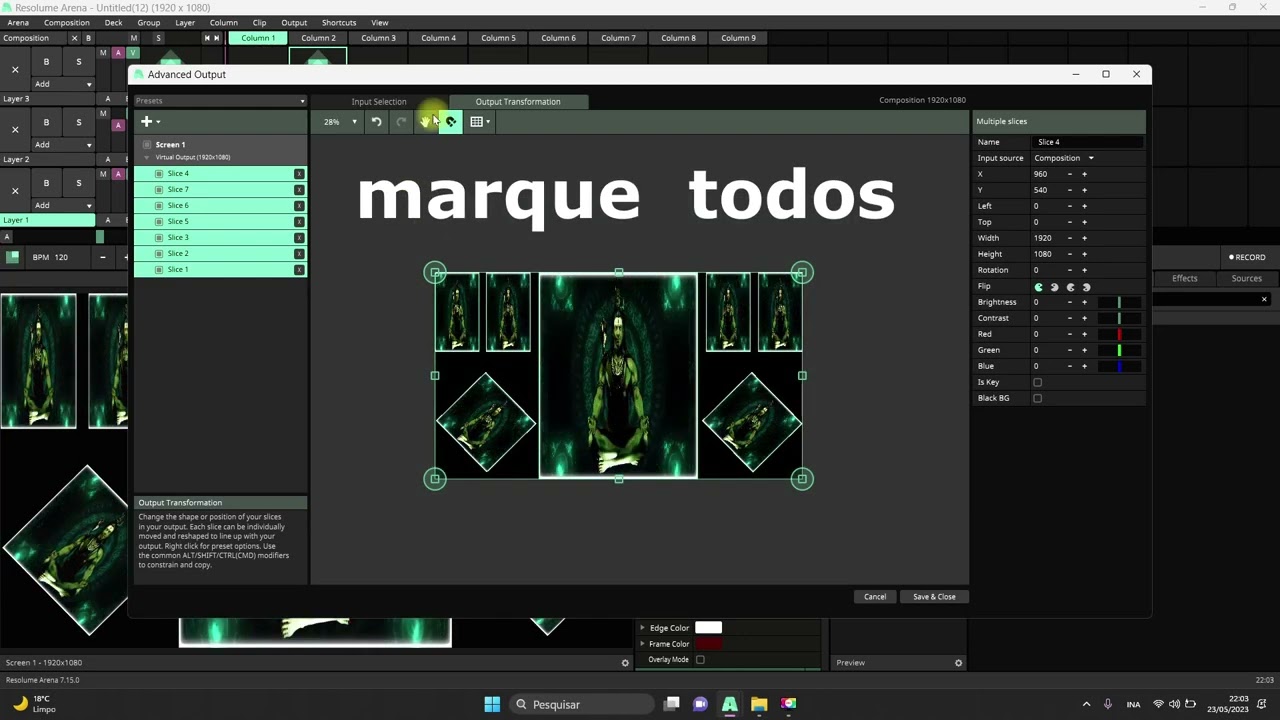Collapse the Virtual Output tree node

coord(147,158)
